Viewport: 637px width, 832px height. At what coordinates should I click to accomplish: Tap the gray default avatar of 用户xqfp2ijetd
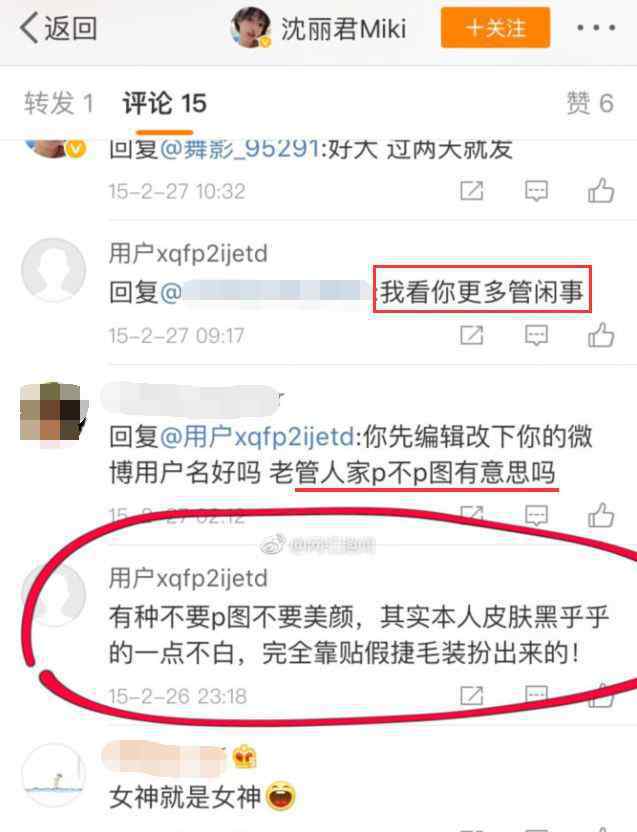click(x=53, y=270)
